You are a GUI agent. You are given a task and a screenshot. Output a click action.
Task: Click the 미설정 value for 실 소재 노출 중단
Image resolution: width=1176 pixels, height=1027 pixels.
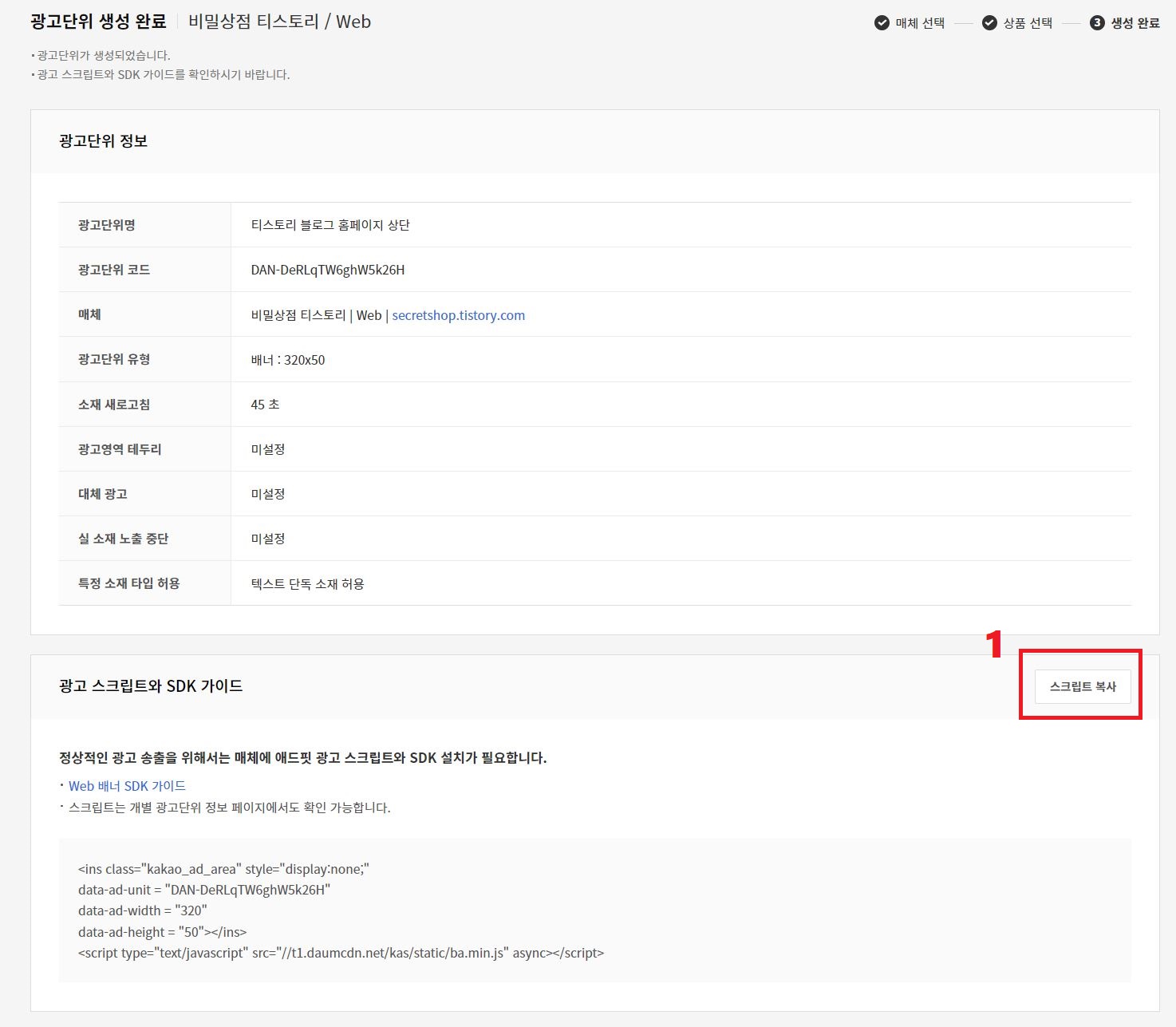268,539
